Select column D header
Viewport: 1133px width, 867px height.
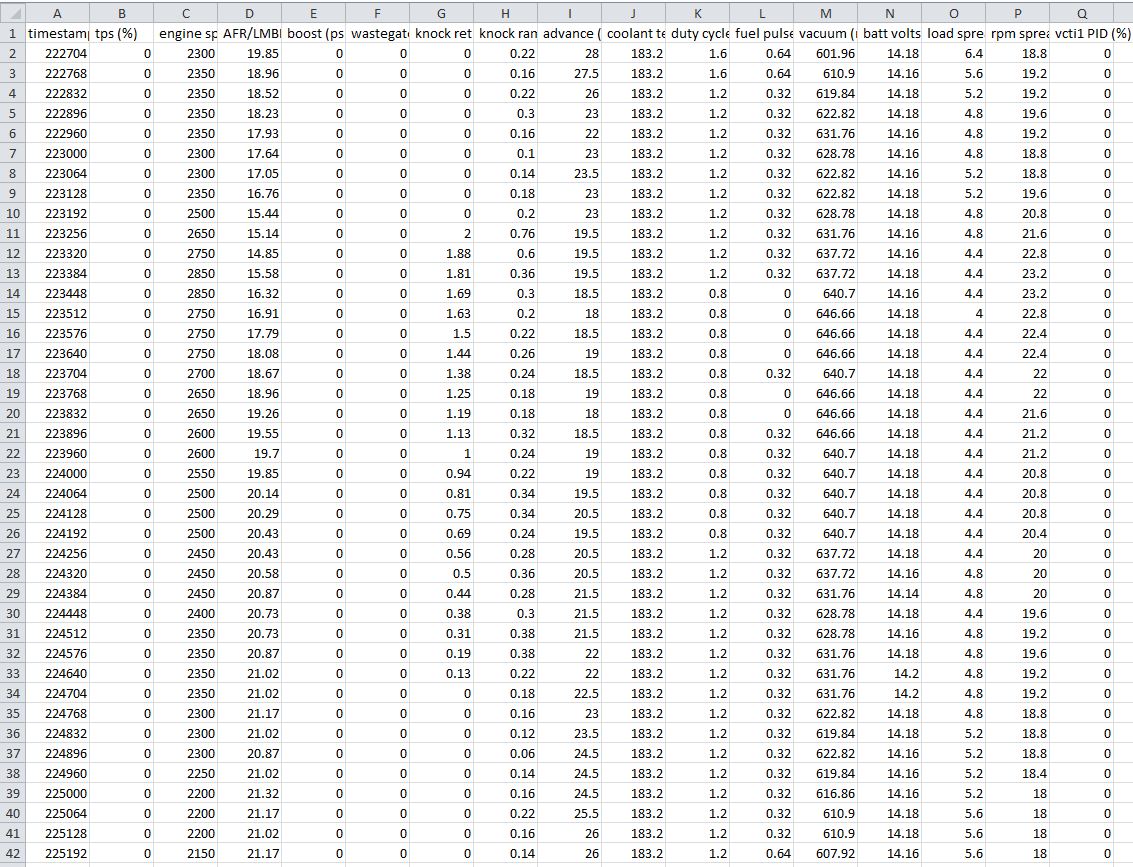249,13
